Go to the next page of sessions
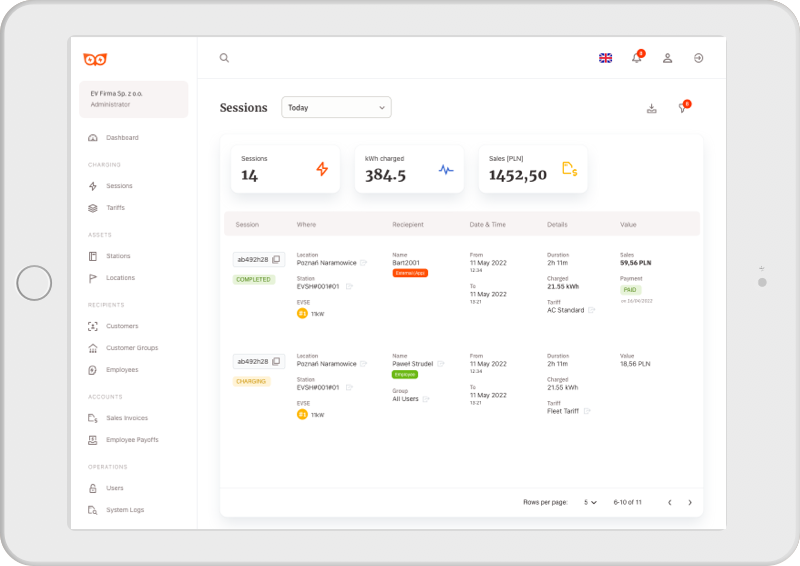 (x=690, y=502)
